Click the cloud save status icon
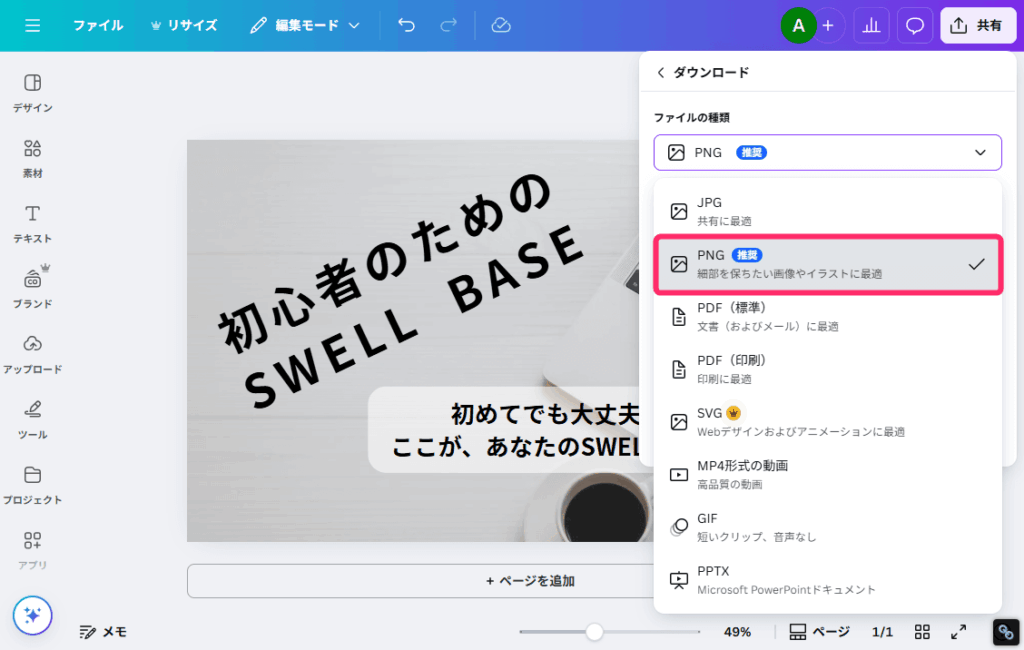Screen dimensions: 1024x650 pos(501,25)
